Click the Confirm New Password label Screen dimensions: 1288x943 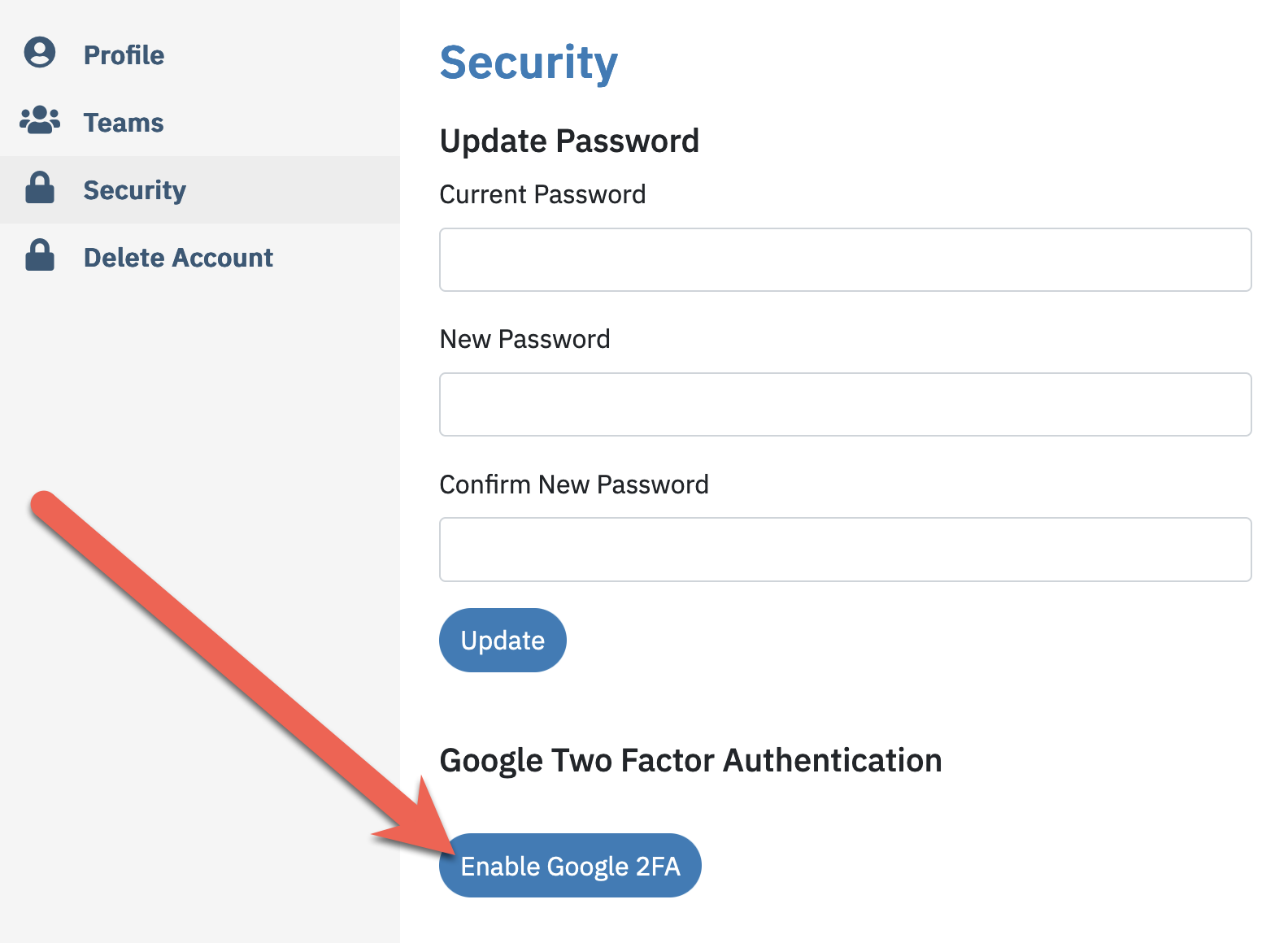pos(574,485)
